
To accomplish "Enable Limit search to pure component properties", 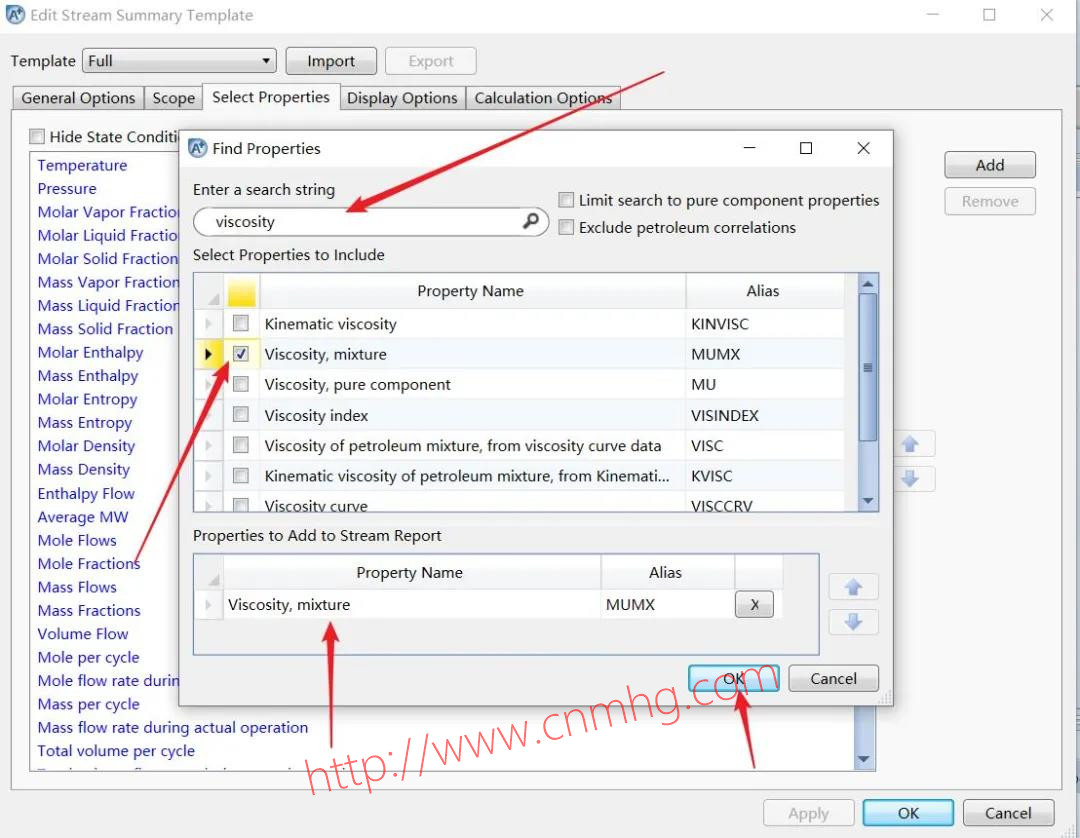I will click(x=565, y=200).
